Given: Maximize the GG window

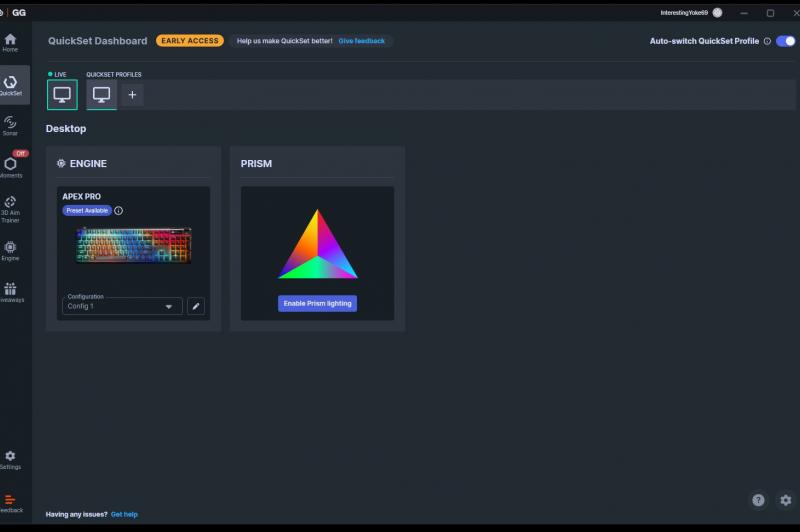Looking at the screenshot, I should pos(770,13).
